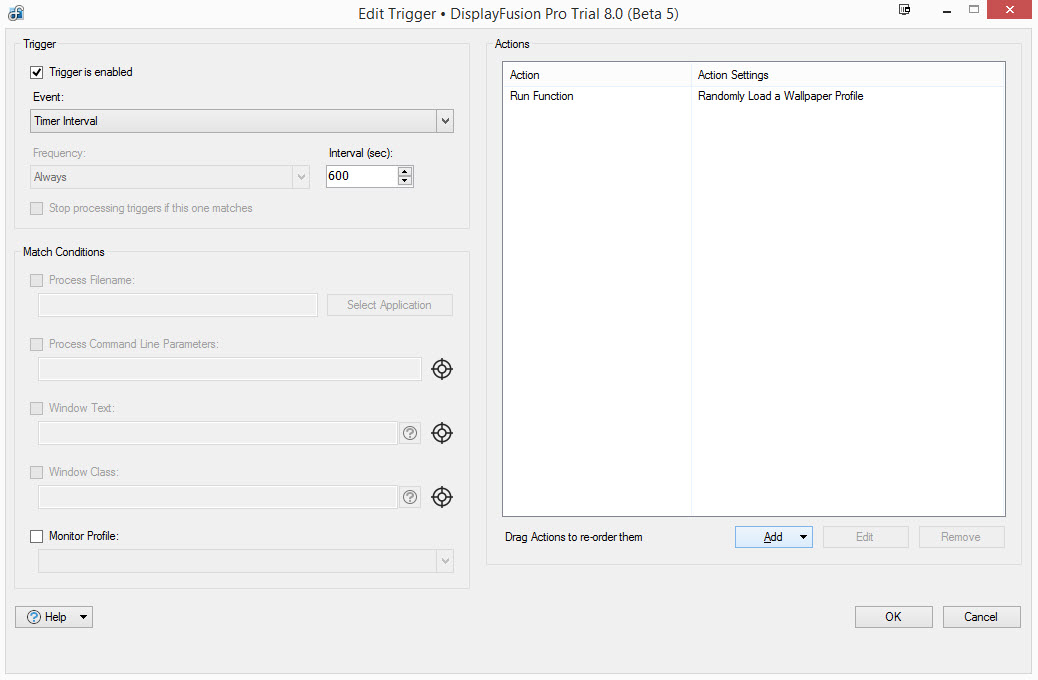Click help question icon beside Window Text field
This screenshot has height=680, width=1038.
point(410,433)
